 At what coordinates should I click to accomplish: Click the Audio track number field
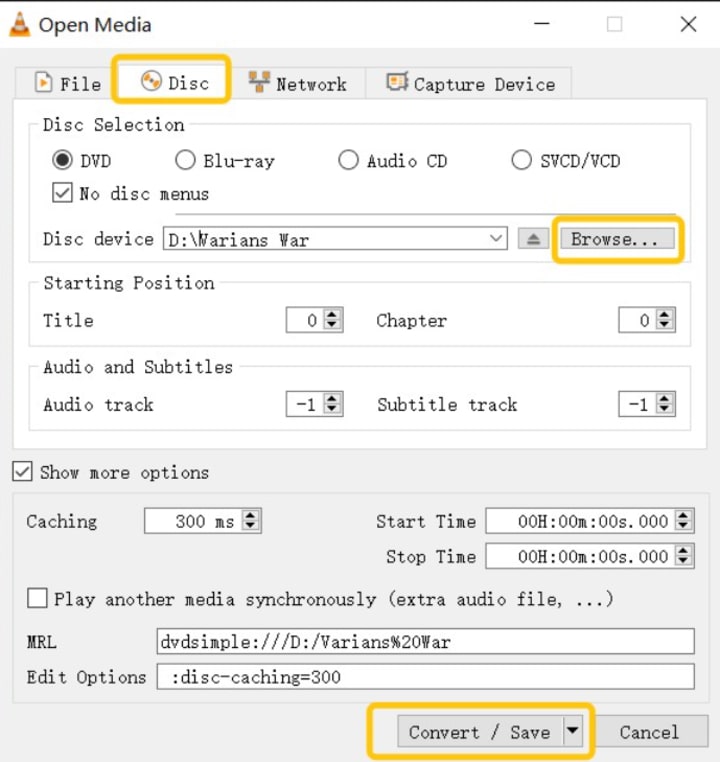pos(306,404)
